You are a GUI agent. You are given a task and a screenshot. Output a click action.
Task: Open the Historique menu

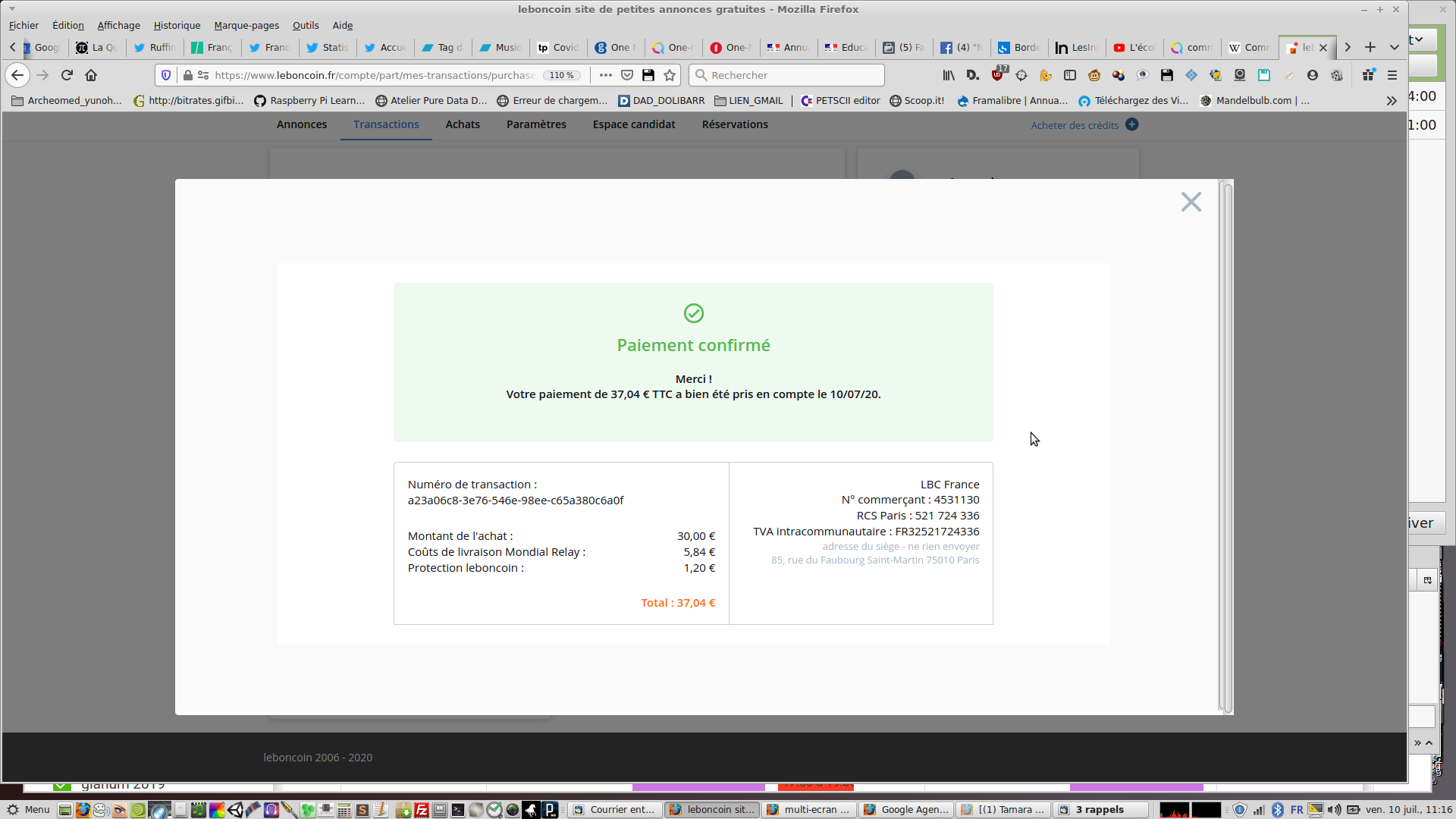[177, 25]
